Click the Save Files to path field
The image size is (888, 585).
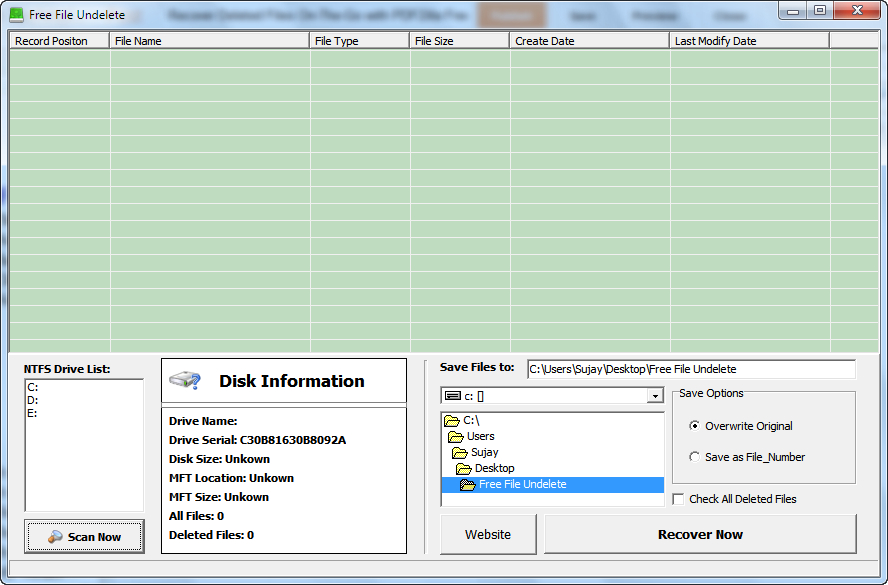coord(691,369)
